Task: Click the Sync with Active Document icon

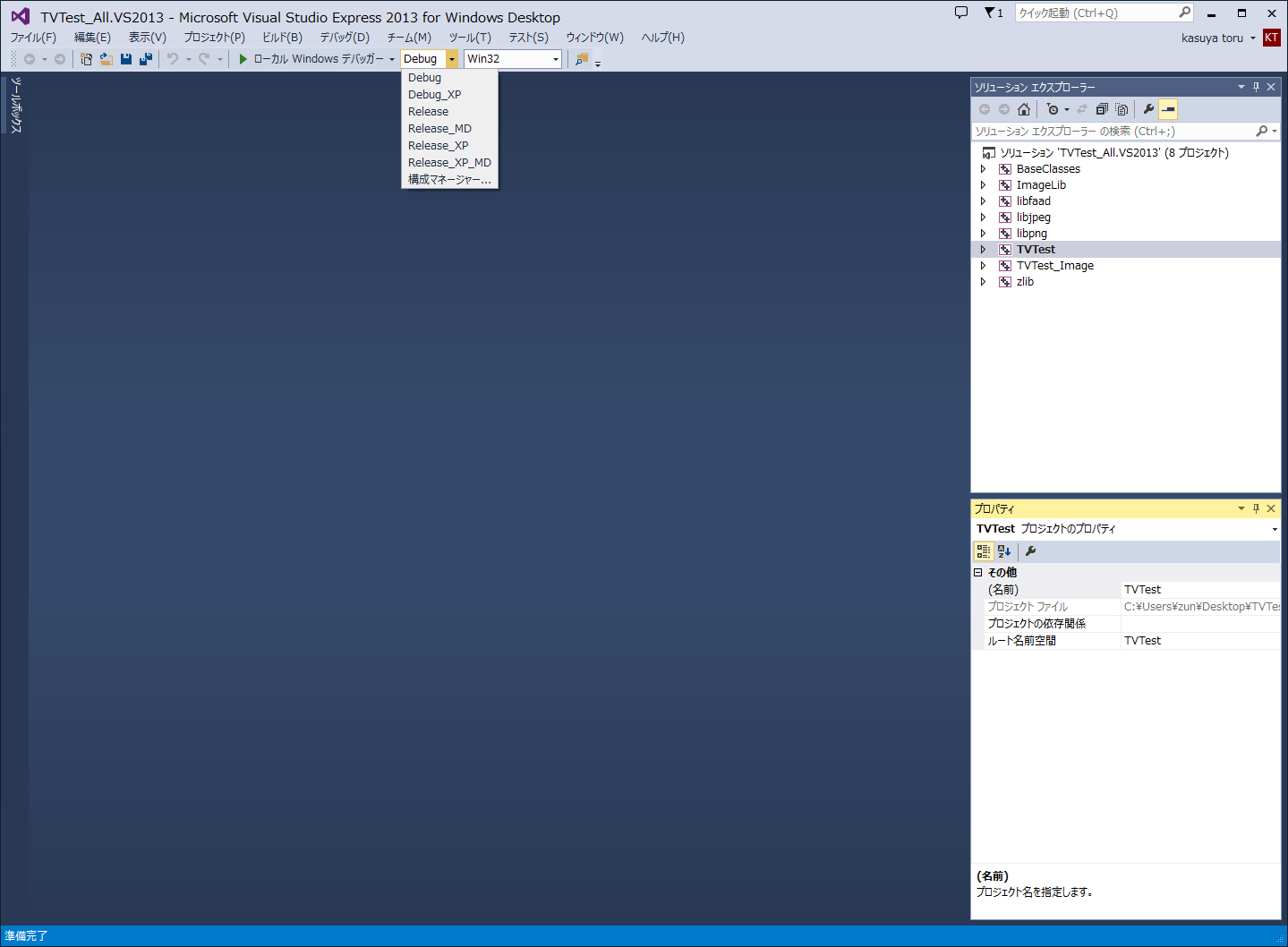Action: [x=1082, y=109]
